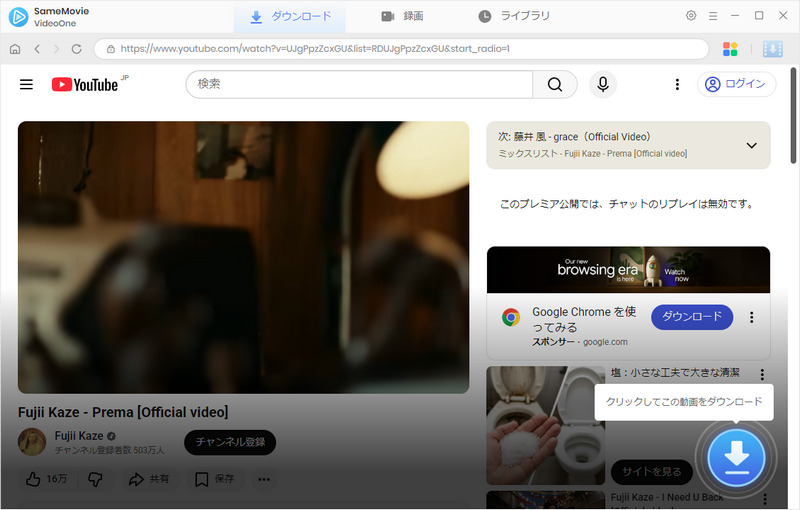Click the 塩：小さな工夫で大きな清潔 ad title
The width and height of the screenshot is (800, 510).
pos(675,373)
